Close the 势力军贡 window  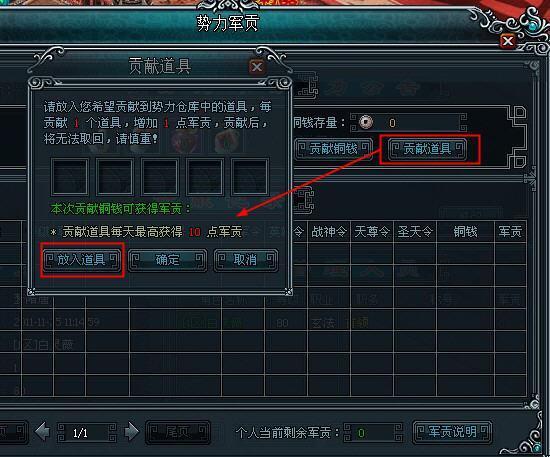click(508, 41)
